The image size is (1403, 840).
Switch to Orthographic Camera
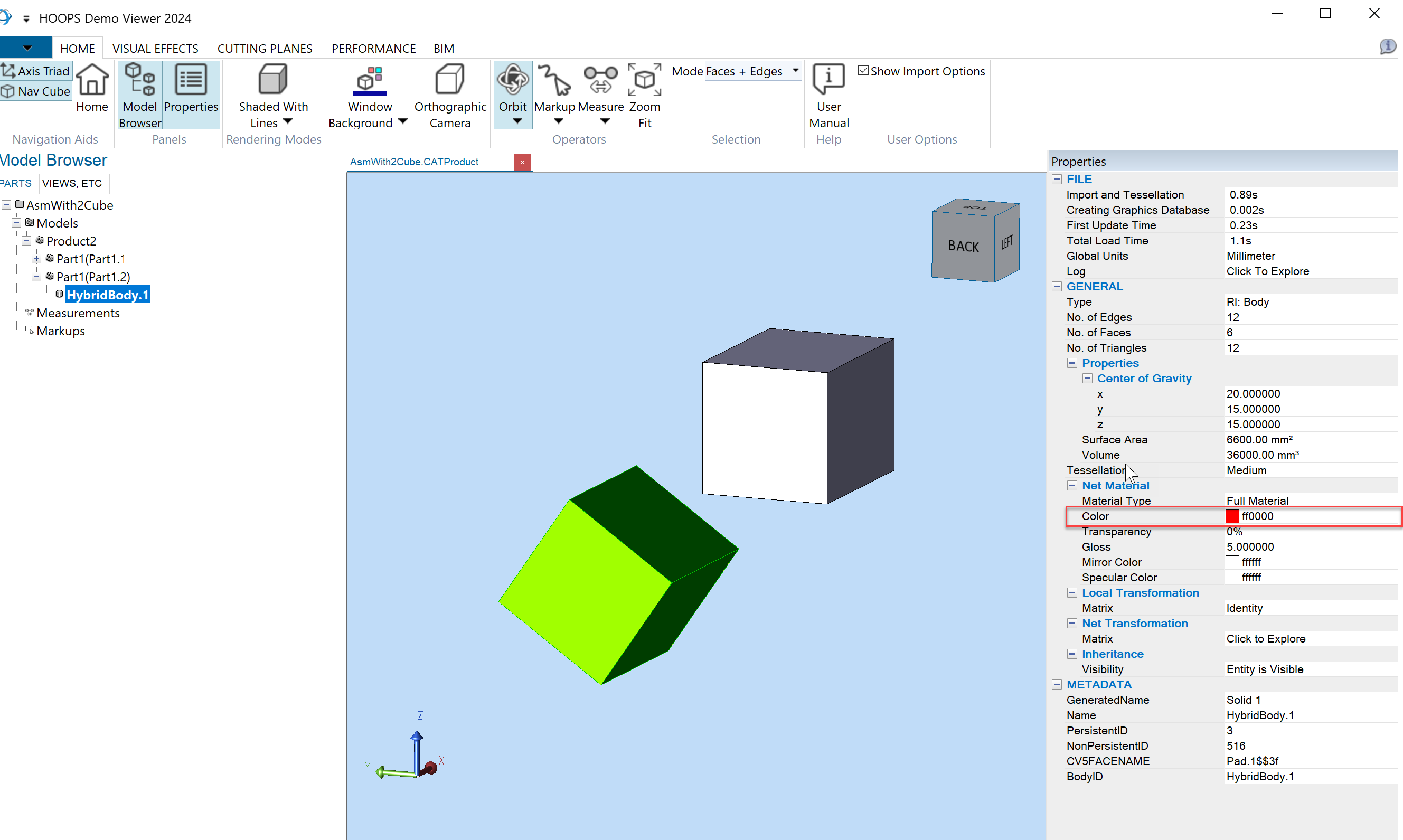(x=449, y=80)
